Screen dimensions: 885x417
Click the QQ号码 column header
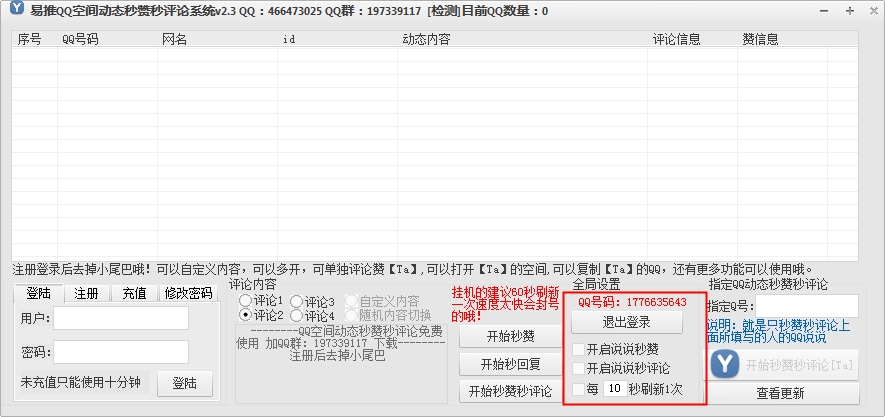pos(107,39)
